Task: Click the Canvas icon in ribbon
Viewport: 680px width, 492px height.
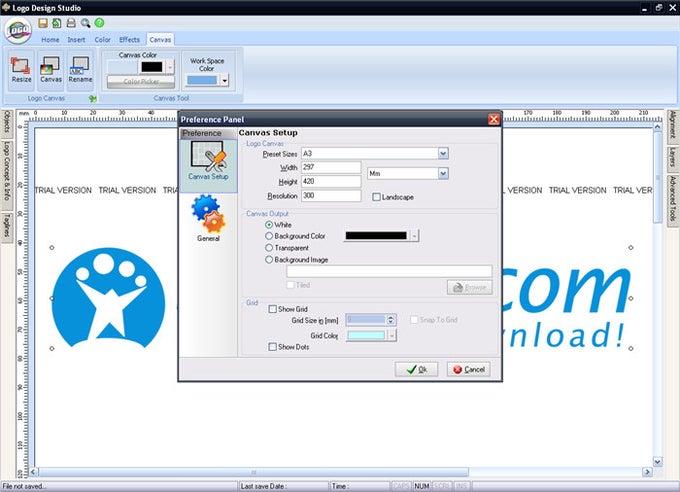Action: click(x=51, y=69)
